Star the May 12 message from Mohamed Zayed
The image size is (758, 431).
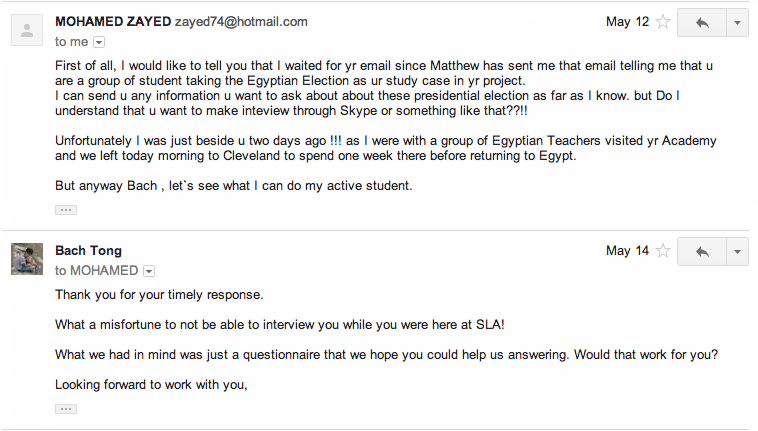[x=662, y=22]
